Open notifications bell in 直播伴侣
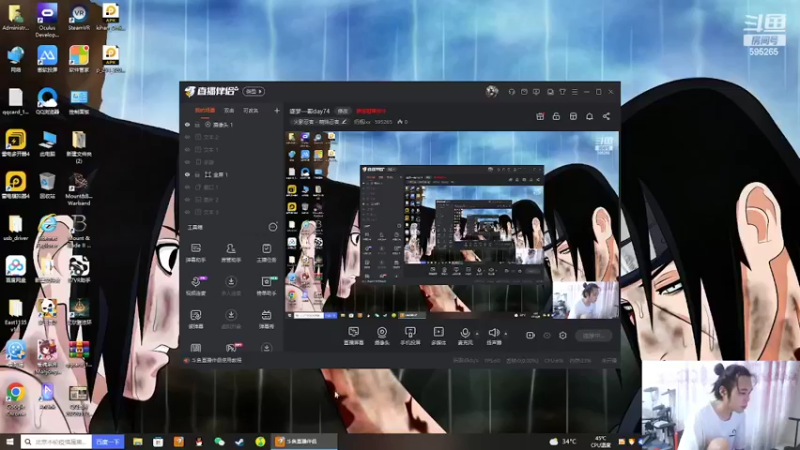This screenshot has width=800, height=450. [x=589, y=116]
